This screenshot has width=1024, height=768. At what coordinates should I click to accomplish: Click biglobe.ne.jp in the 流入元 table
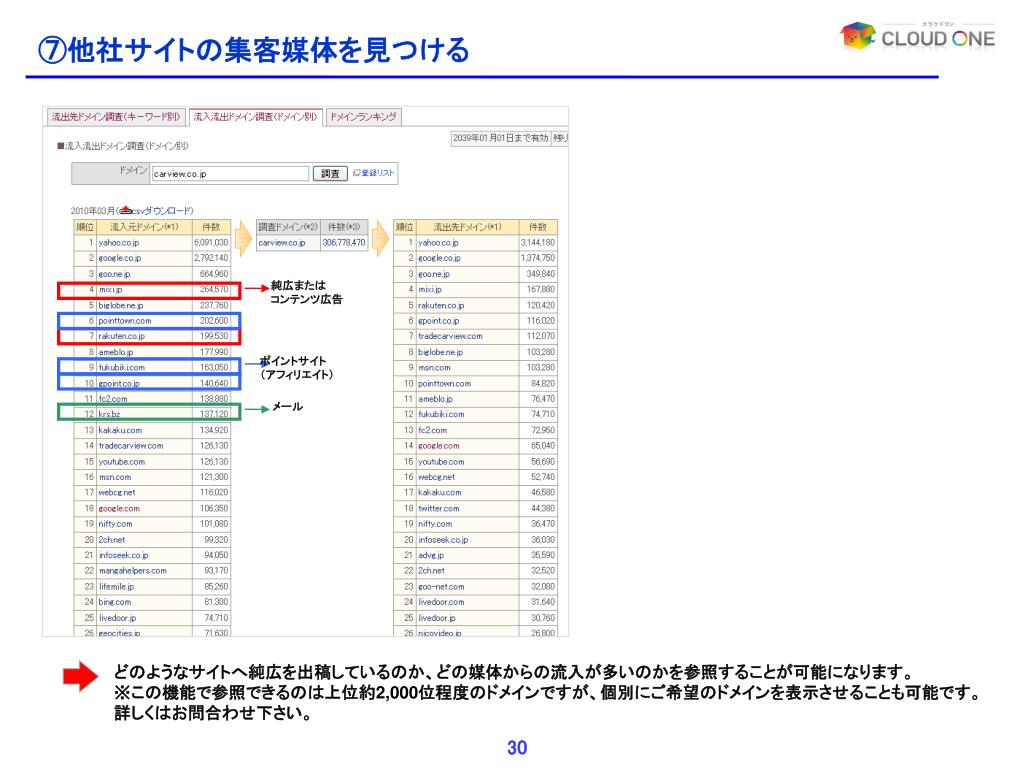pyautogui.click(x=121, y=305)
